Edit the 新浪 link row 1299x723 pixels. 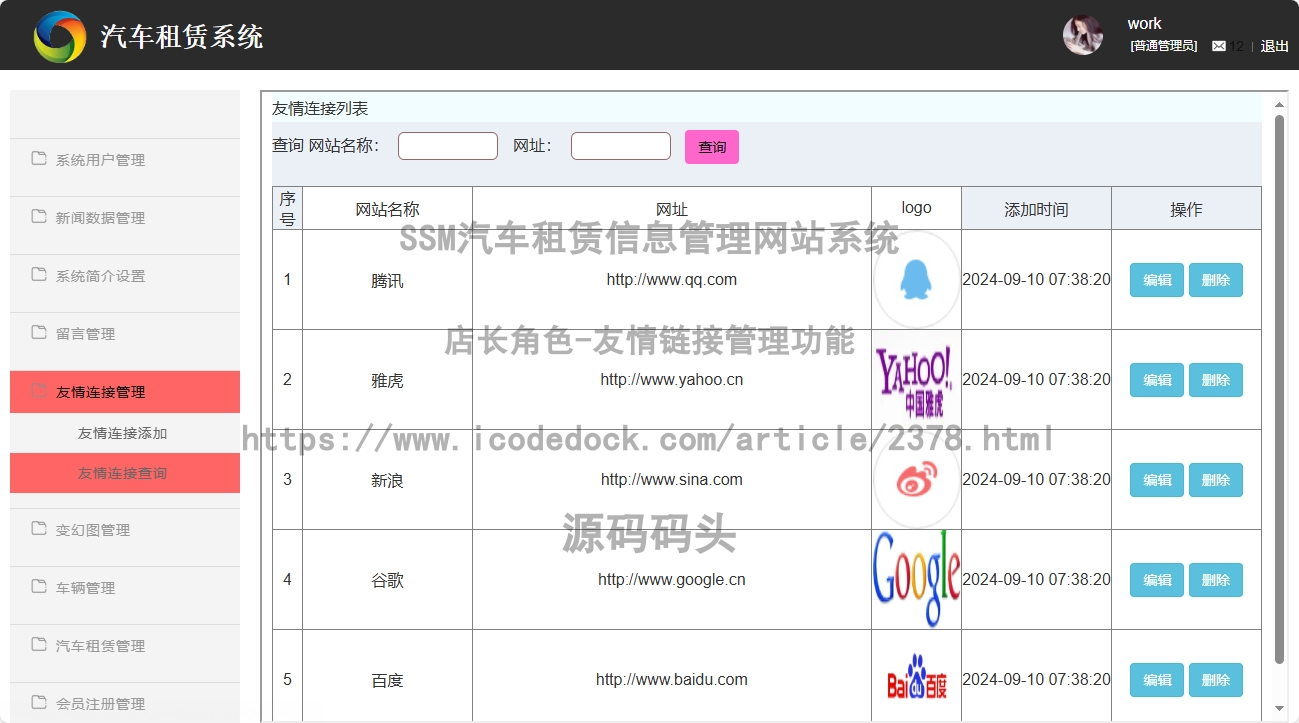(x=1157, y=480)
